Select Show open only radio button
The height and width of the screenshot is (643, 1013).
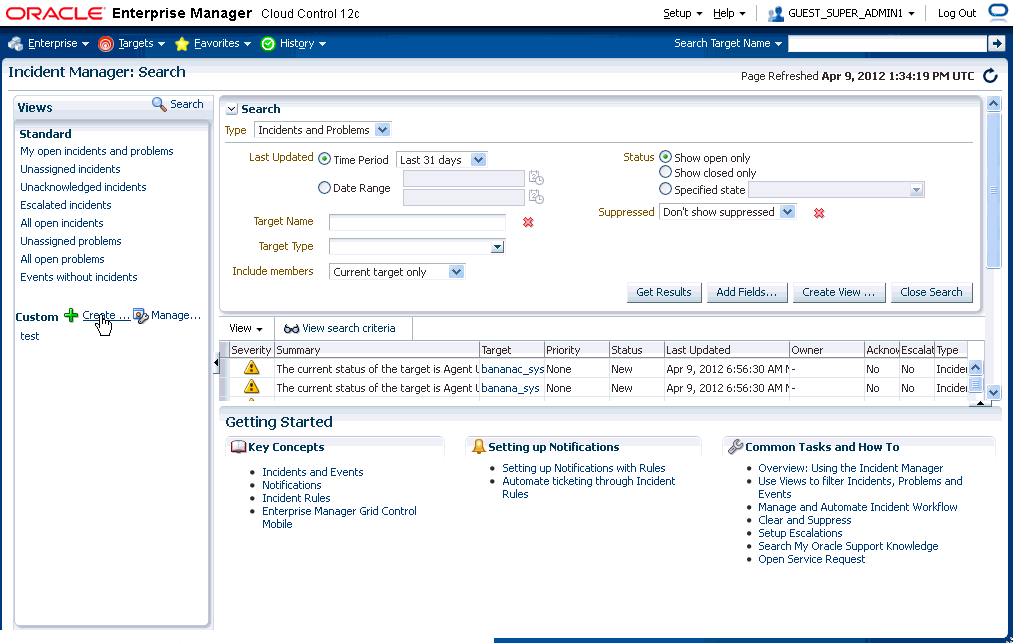665,157
